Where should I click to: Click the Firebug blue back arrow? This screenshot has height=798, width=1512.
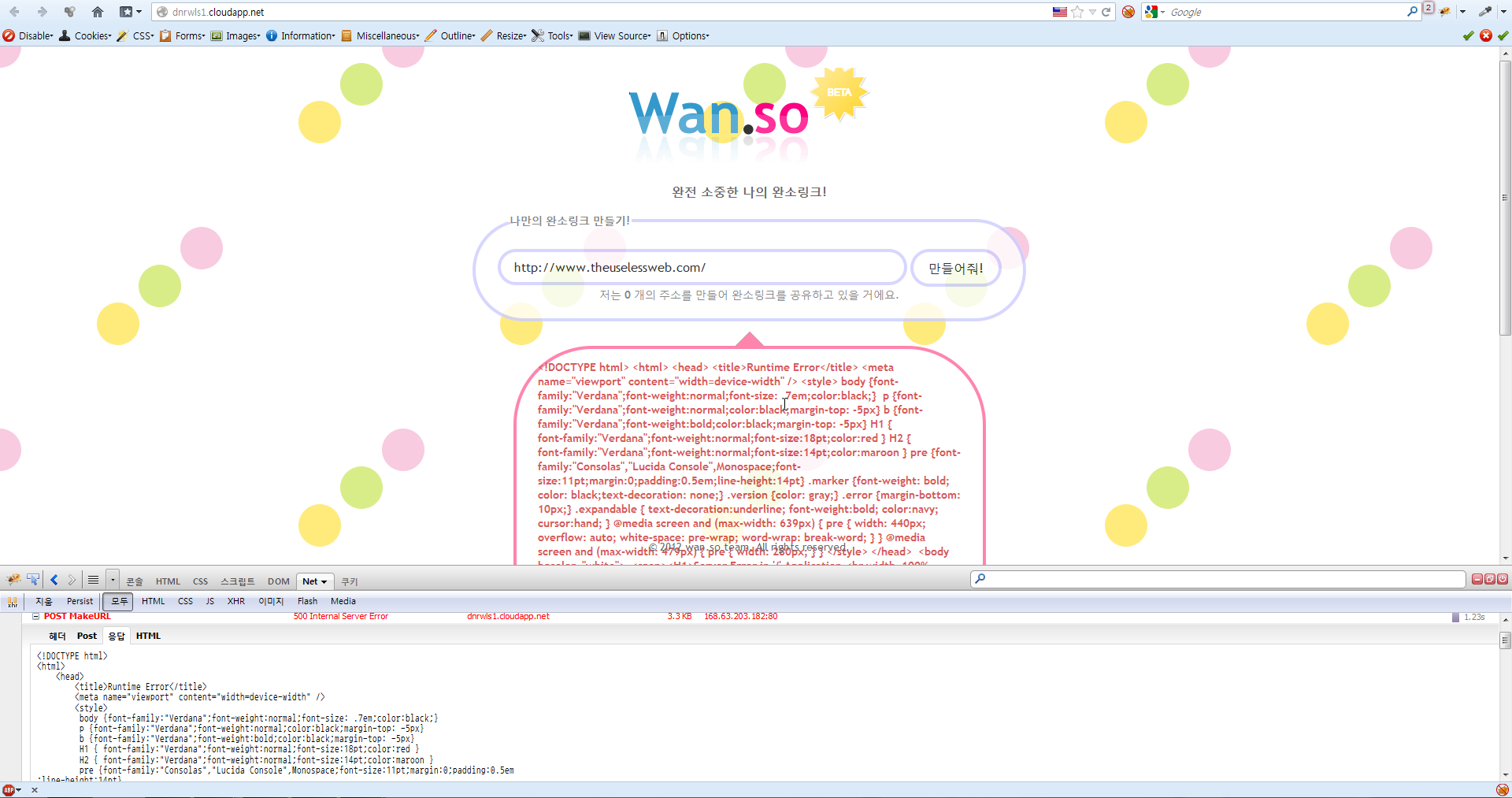coord(54,581)
